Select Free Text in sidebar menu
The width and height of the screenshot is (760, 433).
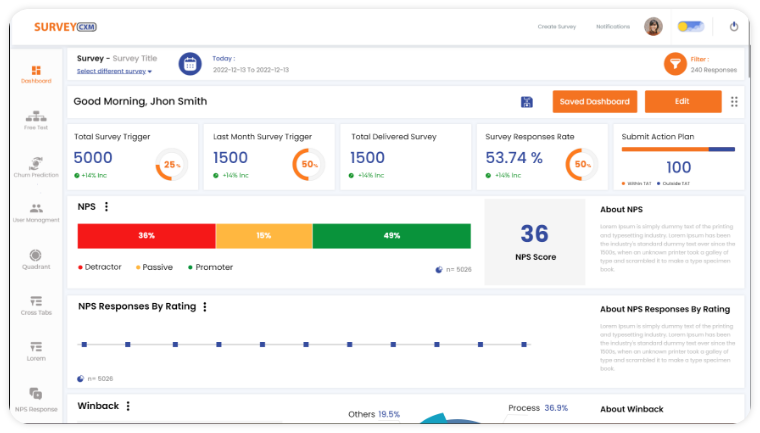[x=36, y=120]
